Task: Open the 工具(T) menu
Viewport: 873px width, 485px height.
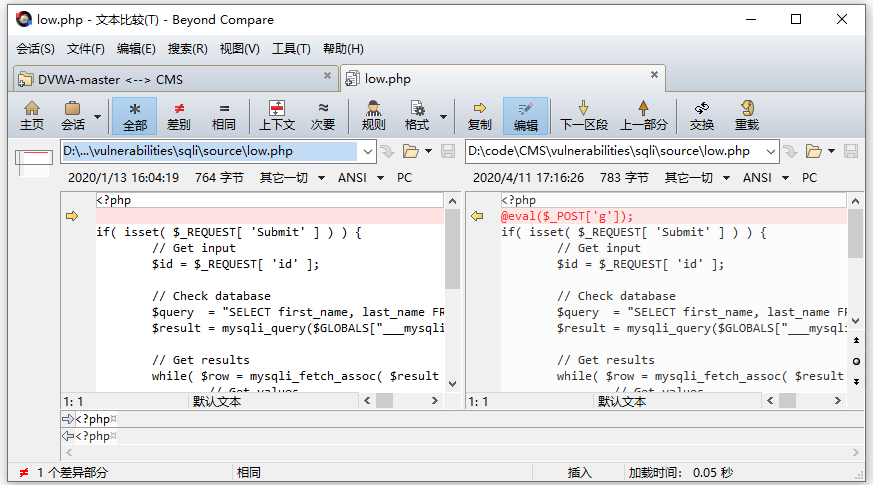Action: tap(291, 48)
